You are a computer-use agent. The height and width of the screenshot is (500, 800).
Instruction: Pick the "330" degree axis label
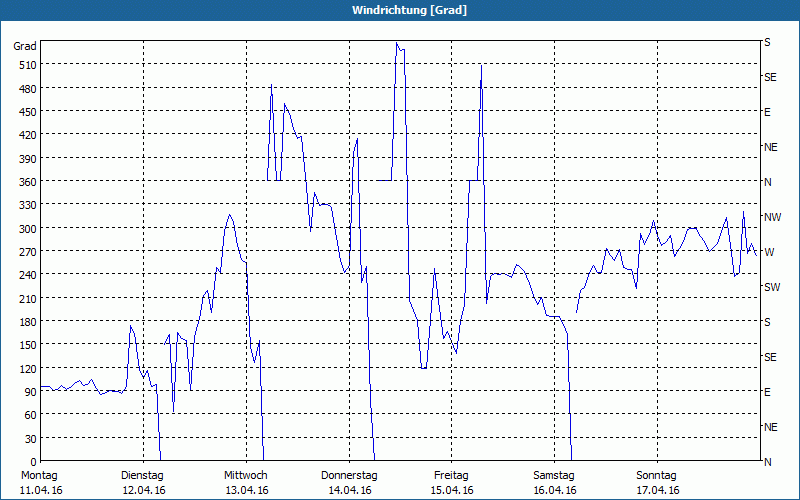click(28, 206)
